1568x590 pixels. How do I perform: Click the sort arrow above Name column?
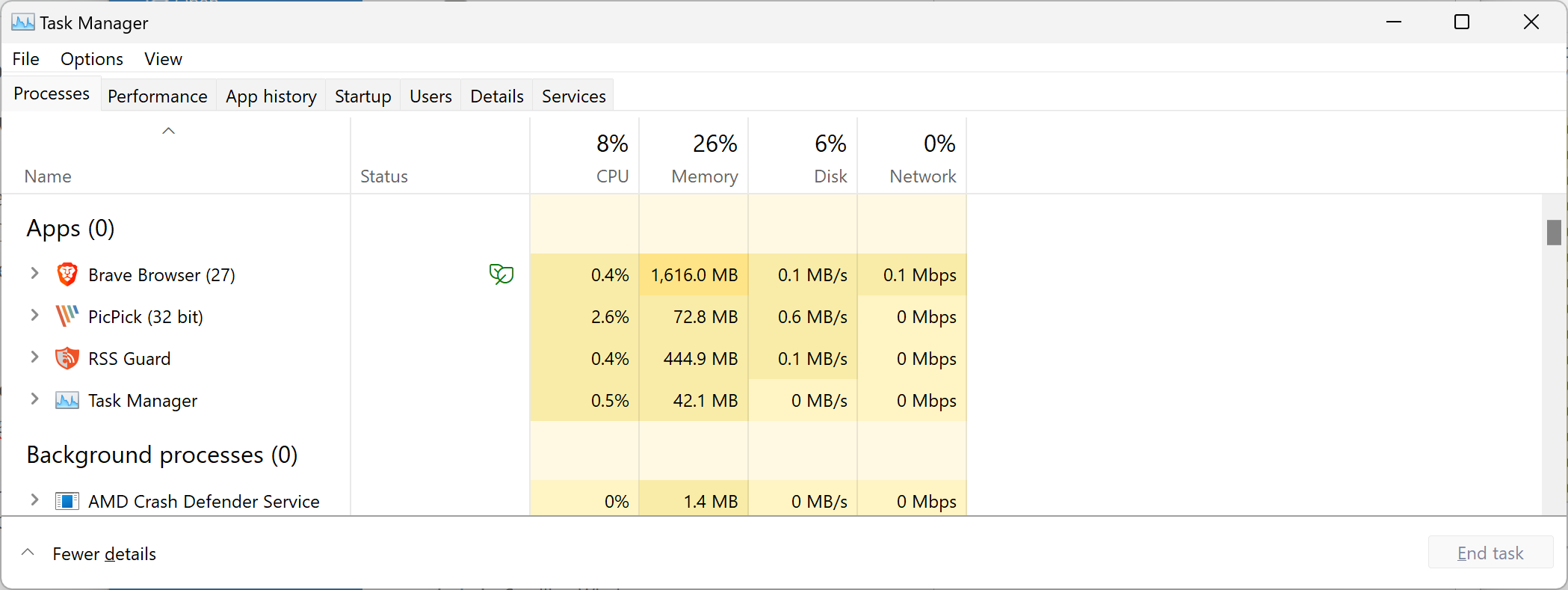pos(169,131)
